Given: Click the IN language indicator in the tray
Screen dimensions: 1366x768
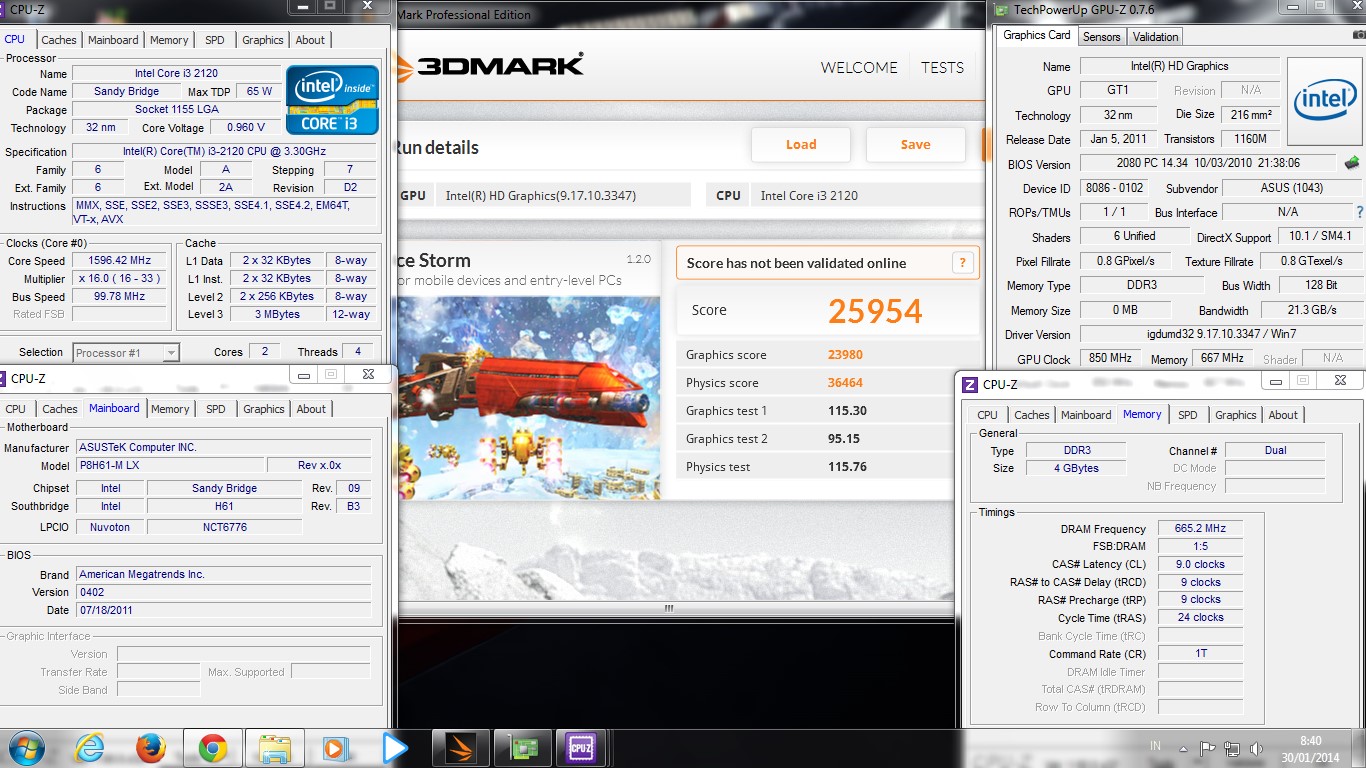Looking at the screenshot, I should [x=1156, y=747].
